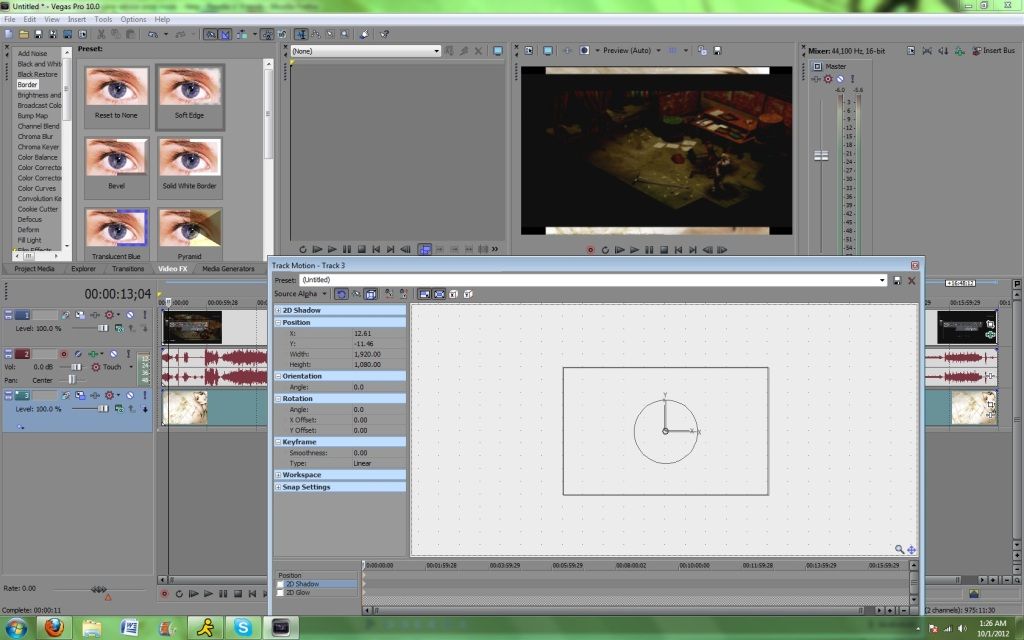Mute video track 3

tap(130, 395)
